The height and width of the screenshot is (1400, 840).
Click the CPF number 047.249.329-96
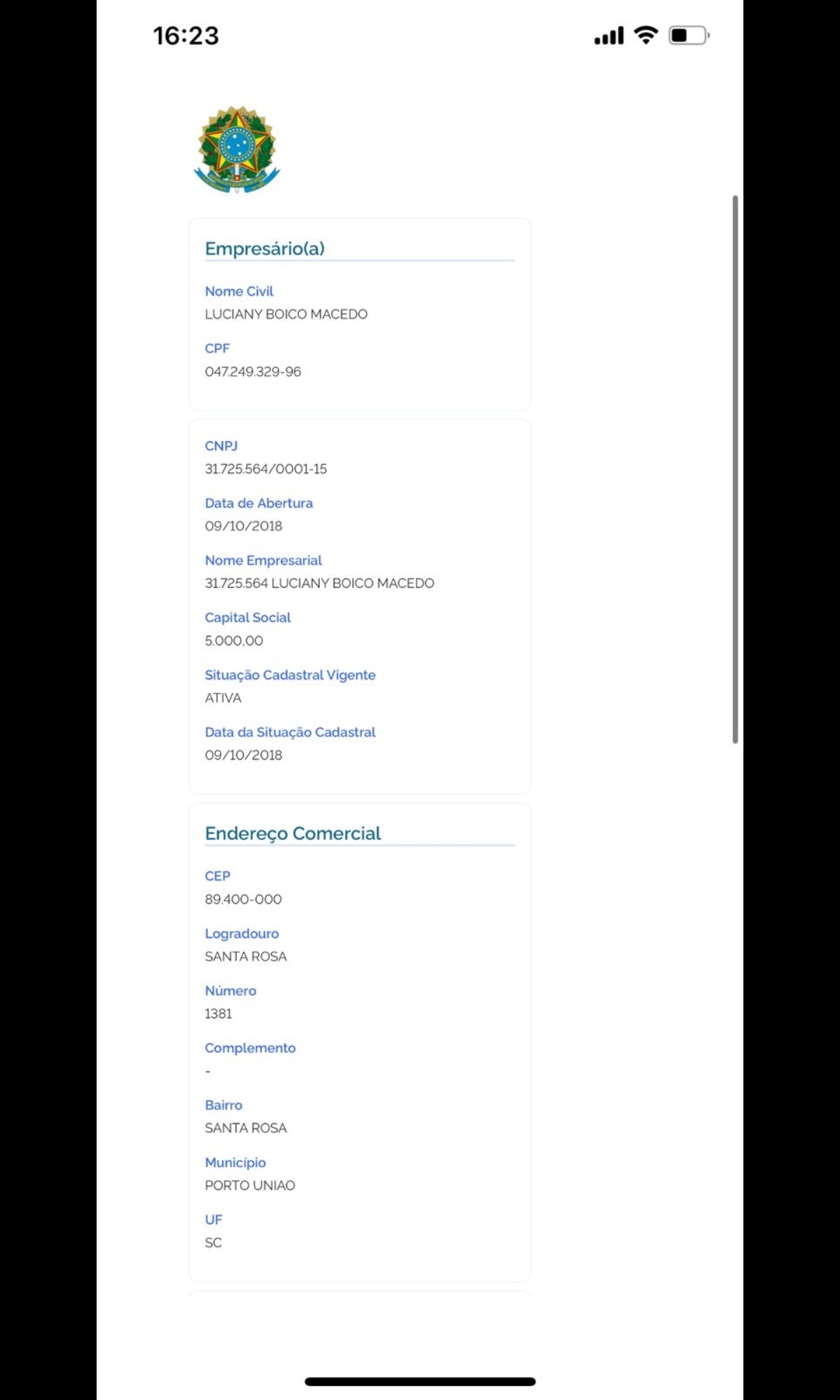[x=253, y=372]
